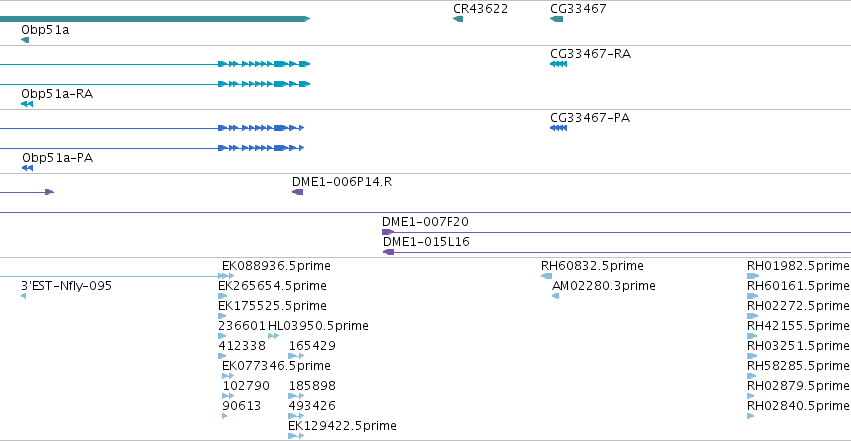Click the AM02280.3prime EST arrow
The height and width of the screenshot is (441, 851).
pyautogui.click(x=555, y=296)
